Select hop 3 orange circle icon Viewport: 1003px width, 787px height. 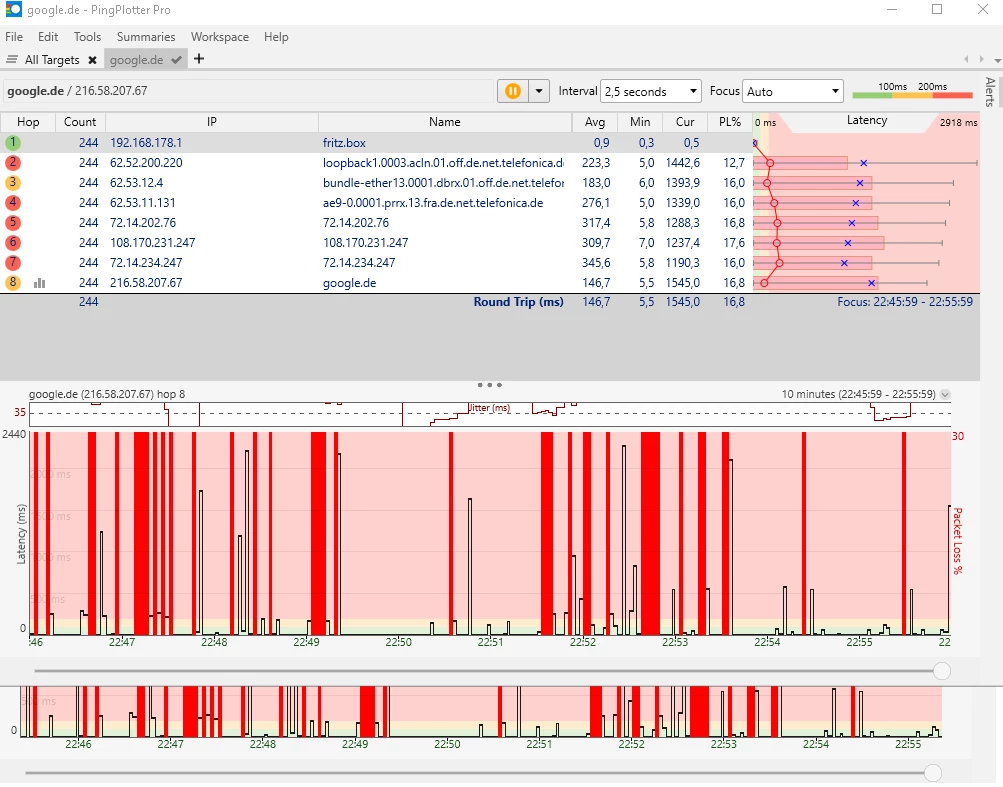[x=13, y=182]
